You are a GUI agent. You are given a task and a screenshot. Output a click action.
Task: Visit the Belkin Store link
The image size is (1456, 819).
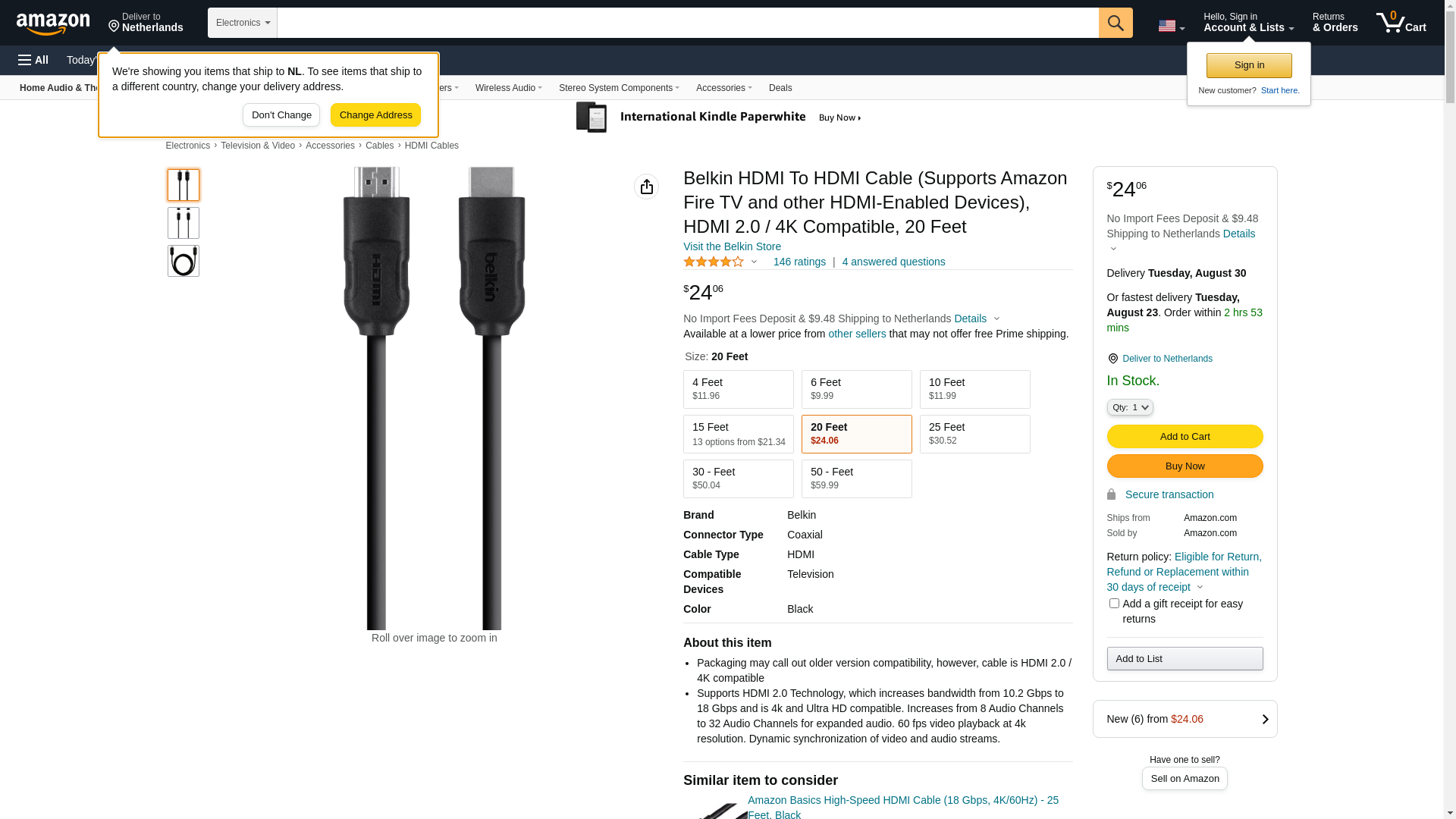click(x=732, y=246)
